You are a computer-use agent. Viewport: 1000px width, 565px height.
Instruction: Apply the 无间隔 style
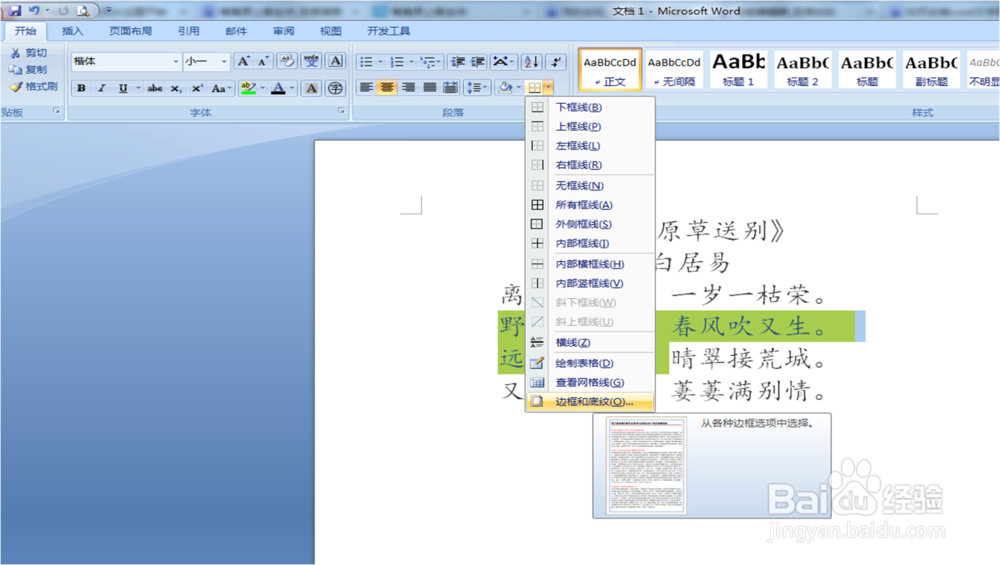pyautogui.click(x=674, y=70)
